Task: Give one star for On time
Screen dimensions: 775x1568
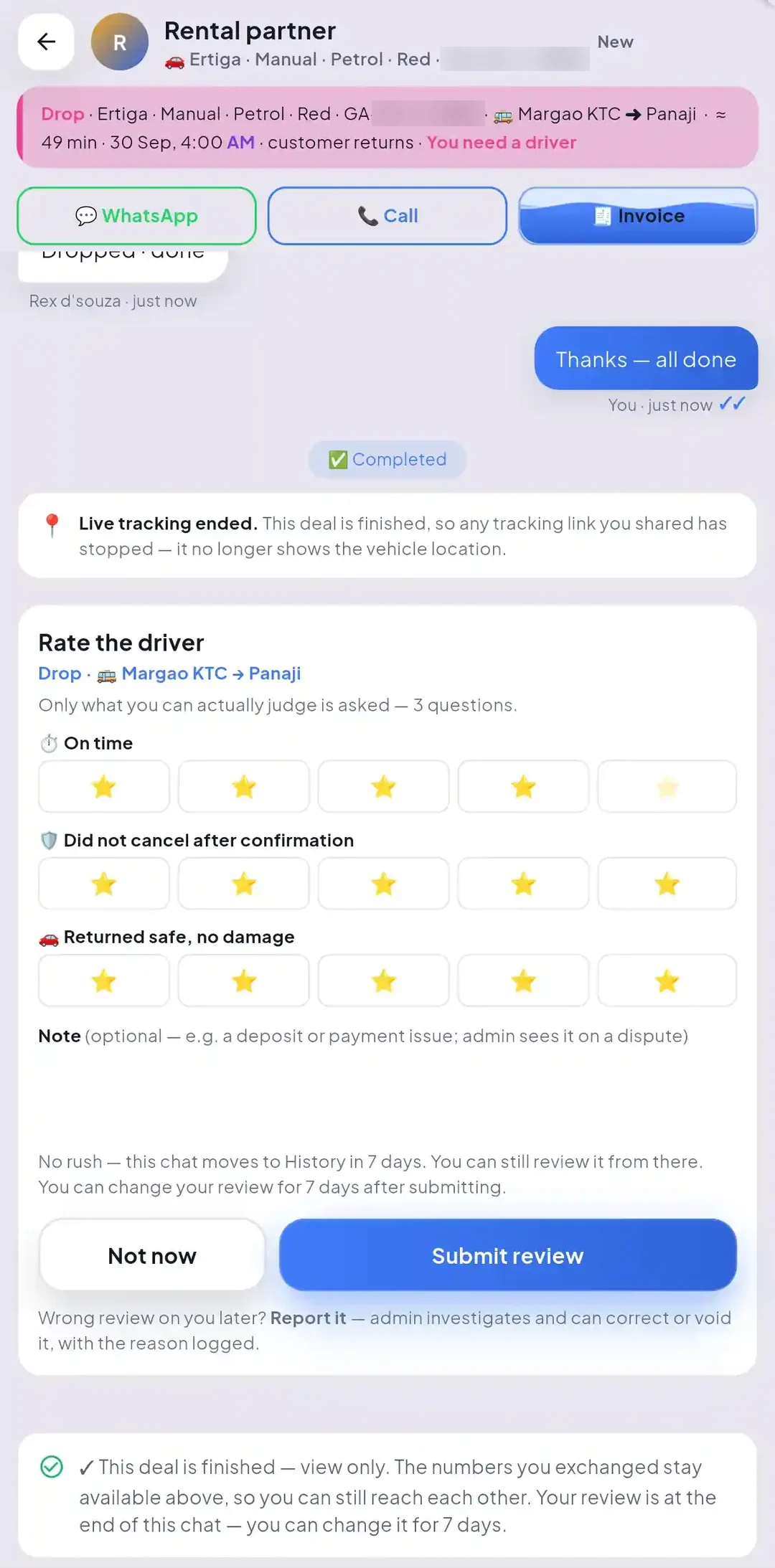Action: (104, 786)
